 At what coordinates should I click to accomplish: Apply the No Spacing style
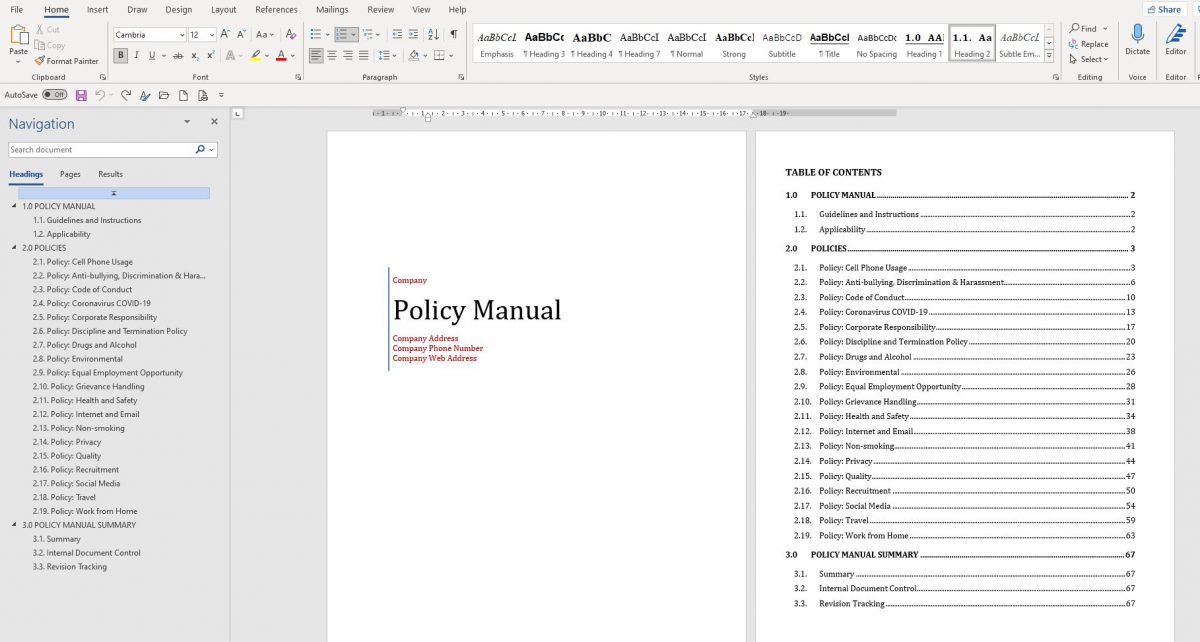[x=877, y=44]
